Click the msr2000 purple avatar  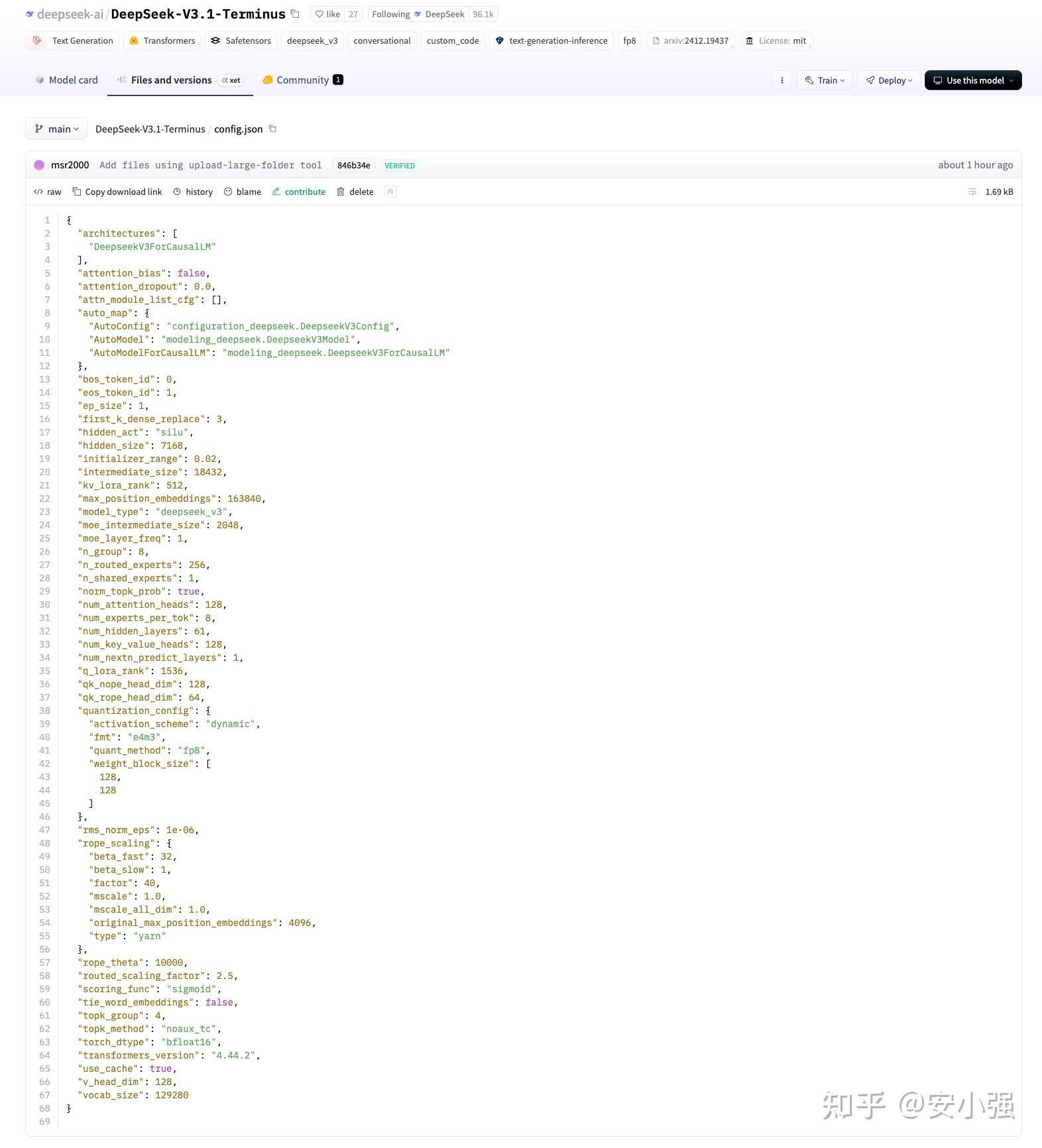tap(39, 165)
